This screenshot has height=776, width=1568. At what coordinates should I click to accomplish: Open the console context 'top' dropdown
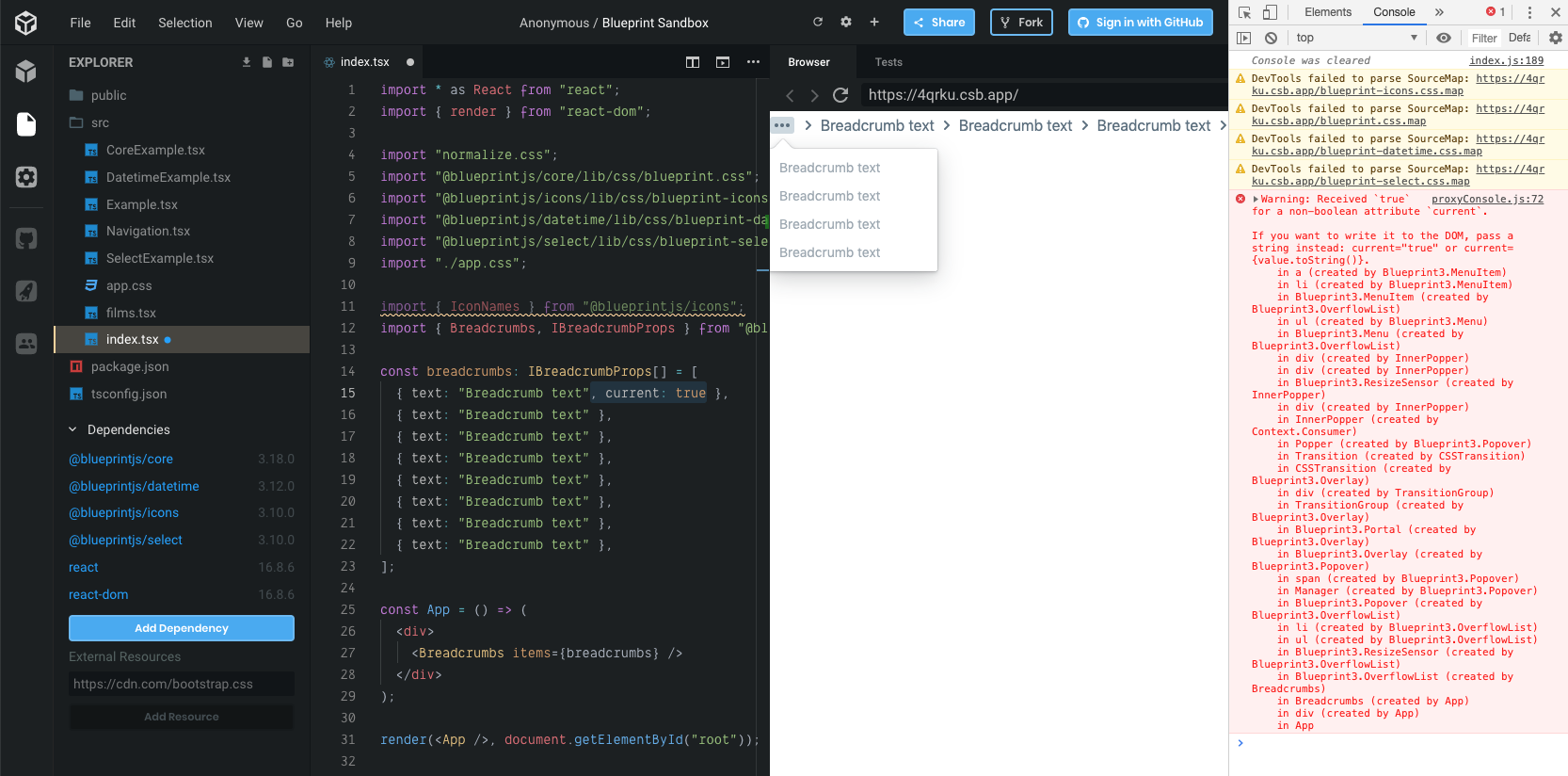pos(1356,38)
